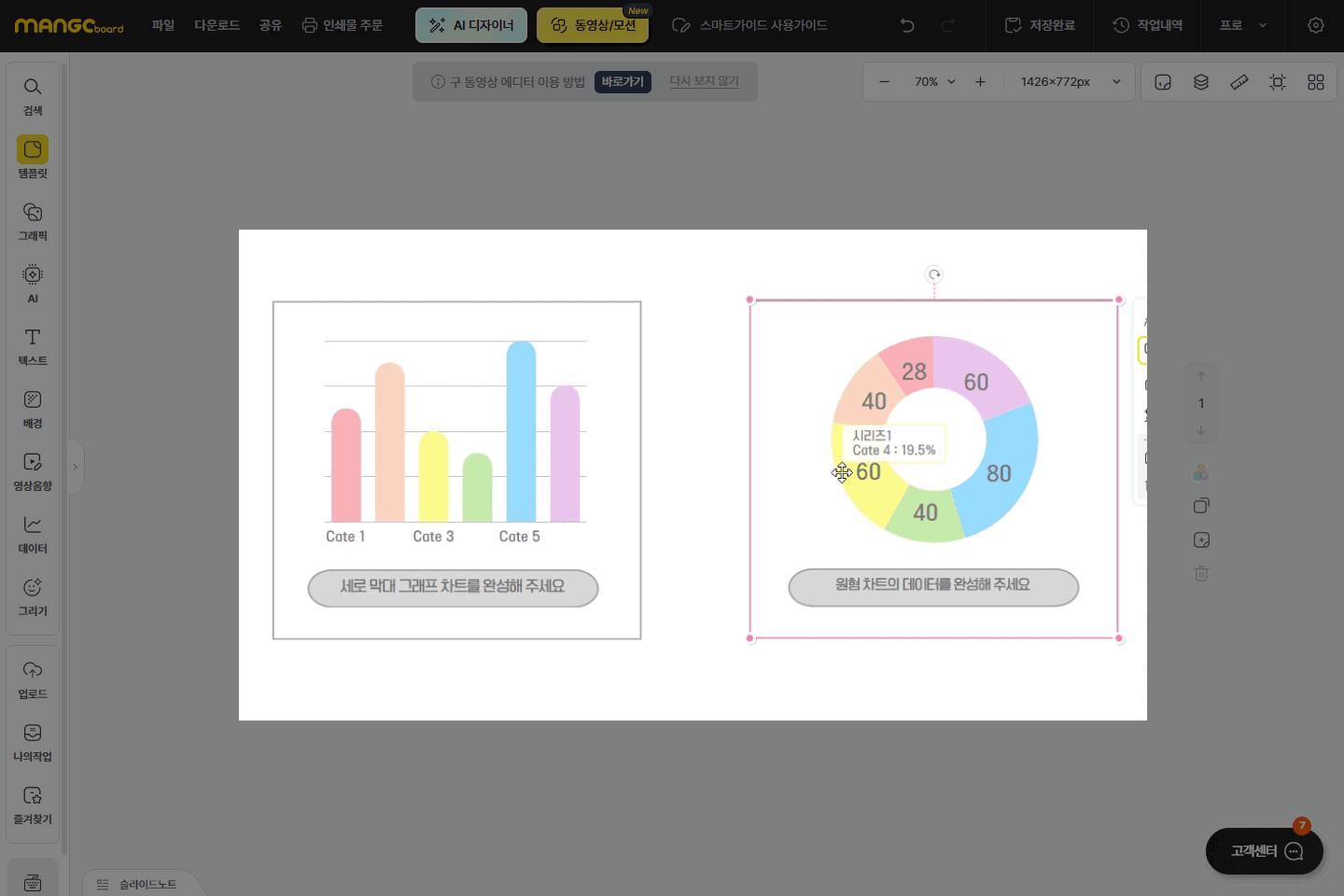The height and width of the screenshot is (896, 1344).
Task: Open the 그리기 drawing tool
Action: (33, 595)
